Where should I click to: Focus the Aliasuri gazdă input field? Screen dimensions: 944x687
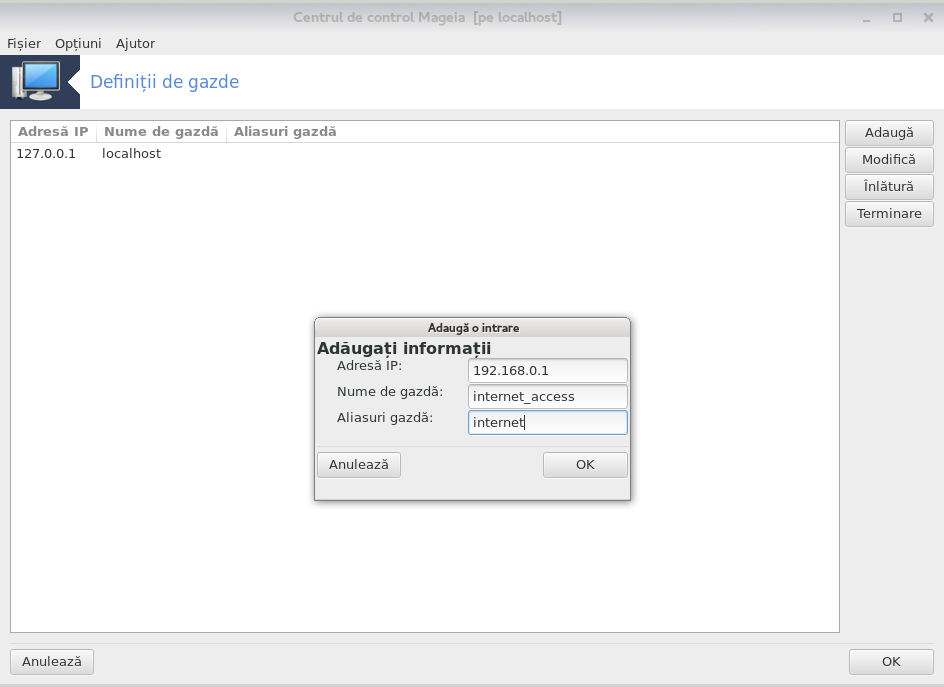548,422
